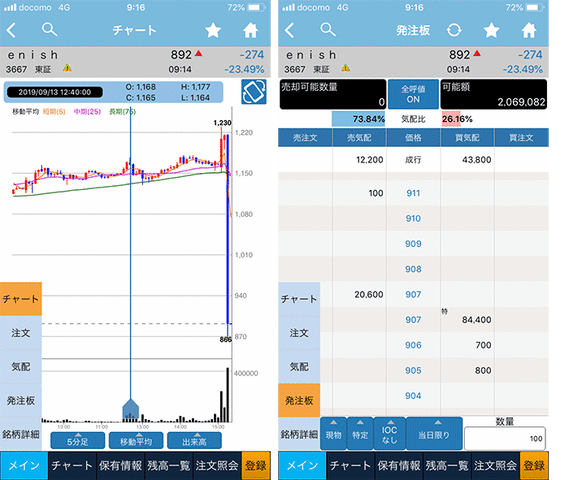Tap 残高一覧 in the 発注板 bottom bar
The image size is (569, 480).
coord(447,465)
